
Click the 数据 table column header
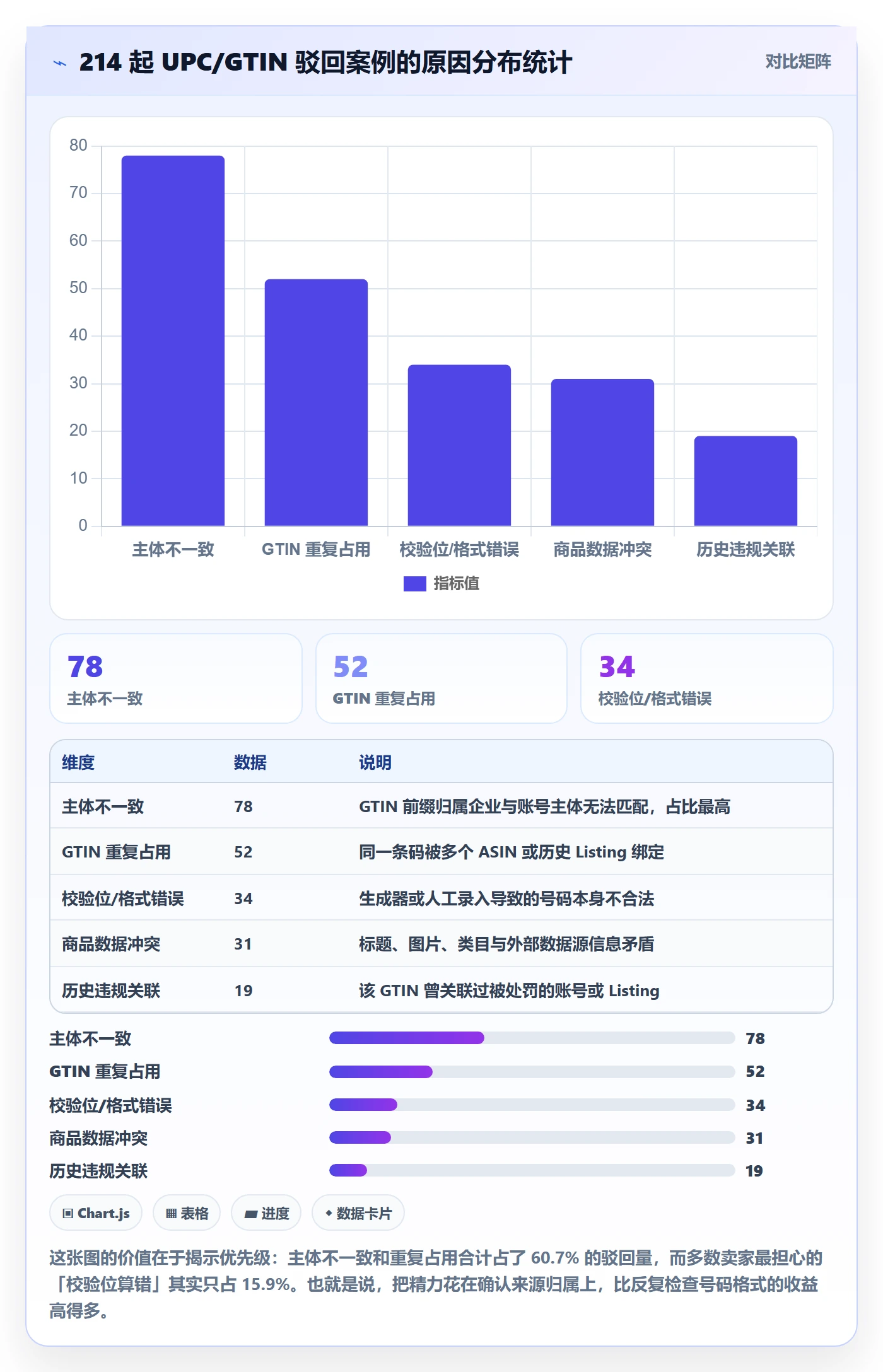pyautogui.click(x=250, y=762)
